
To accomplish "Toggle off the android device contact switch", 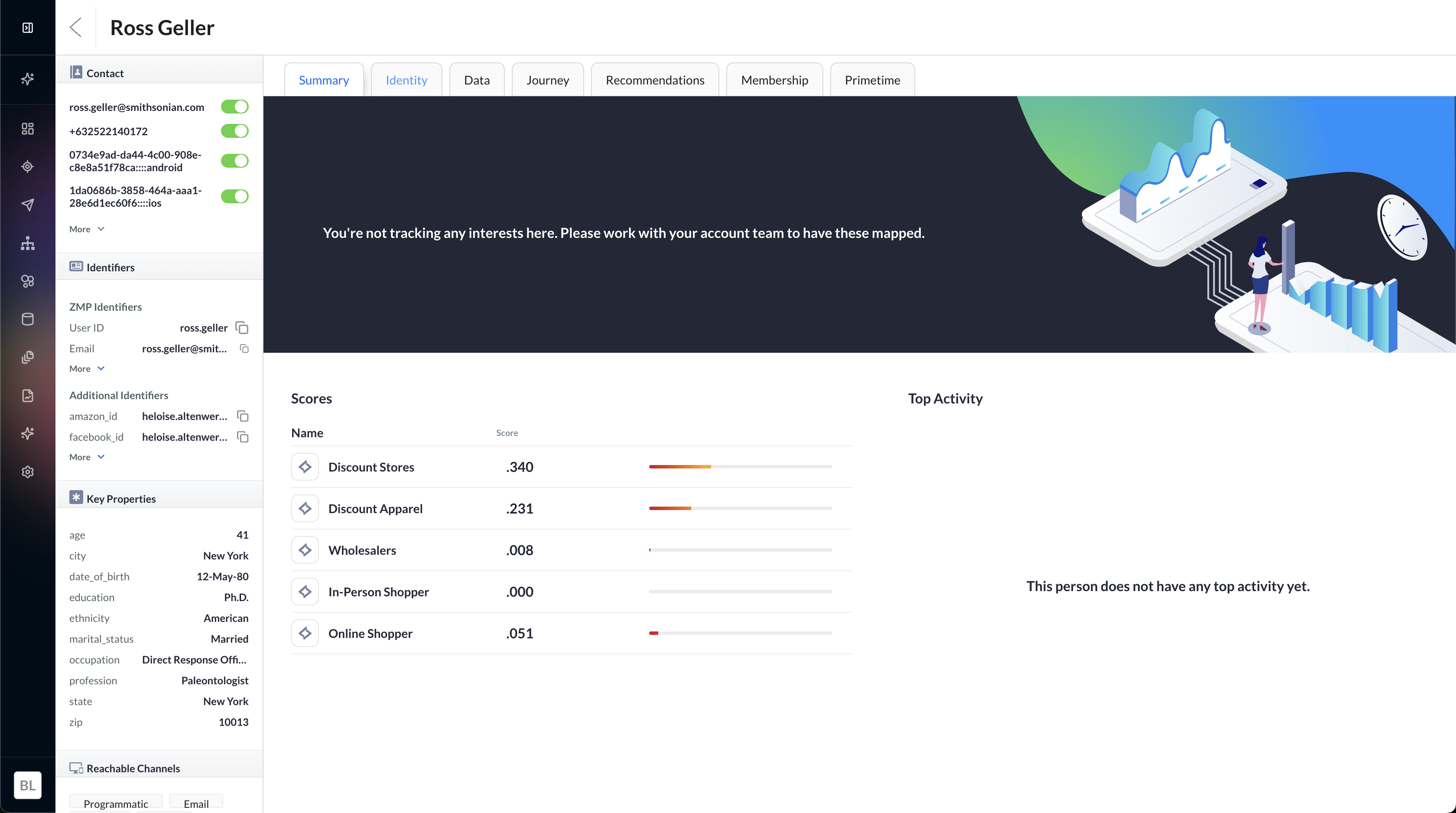I will point(234,161).
